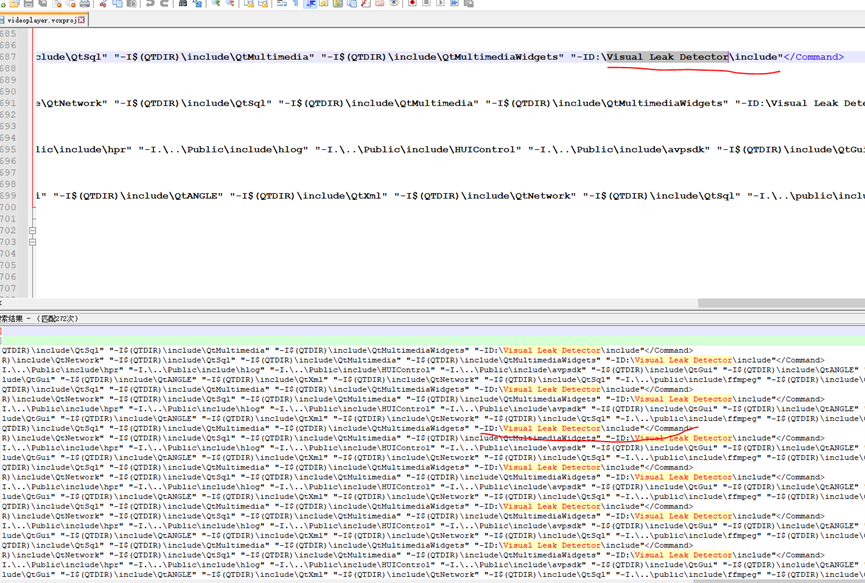
Task: Collapse the fold marker at line 702
Action: [x=33, y=231]
